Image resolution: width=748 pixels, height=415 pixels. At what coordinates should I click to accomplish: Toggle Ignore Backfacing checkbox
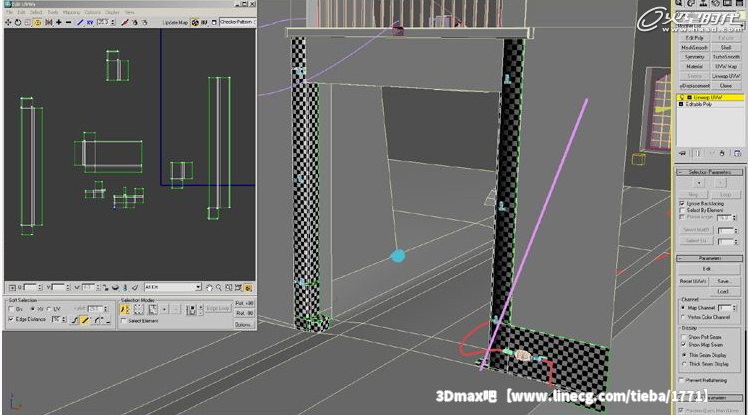pos(682,204)
